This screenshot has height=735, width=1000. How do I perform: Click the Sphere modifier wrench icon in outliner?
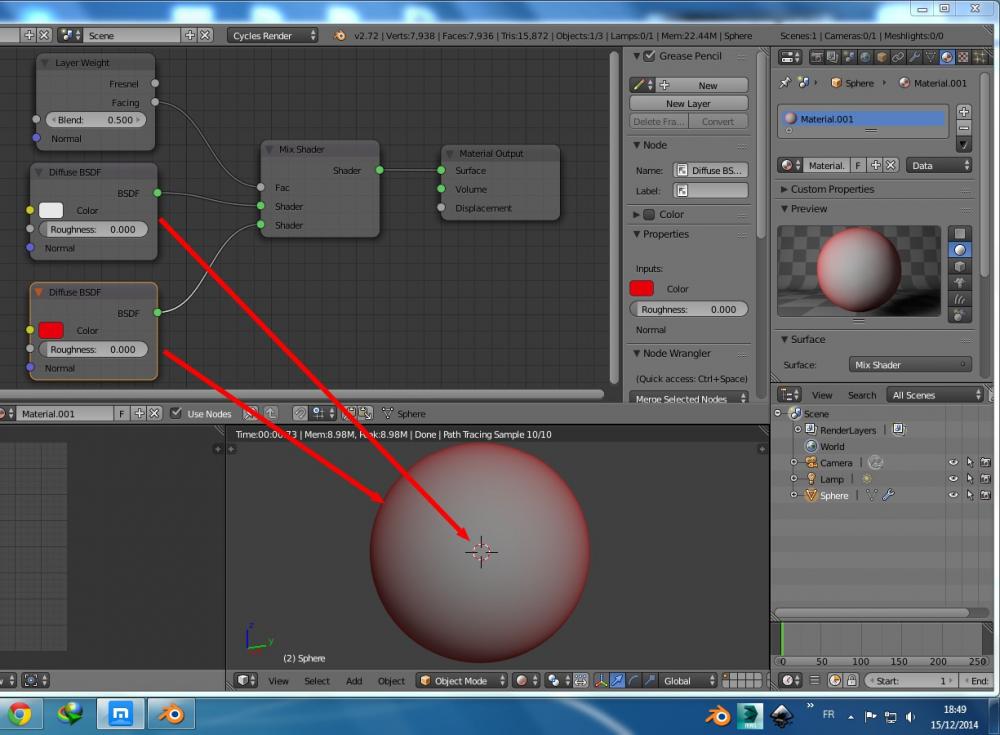[x=888, y=495]
